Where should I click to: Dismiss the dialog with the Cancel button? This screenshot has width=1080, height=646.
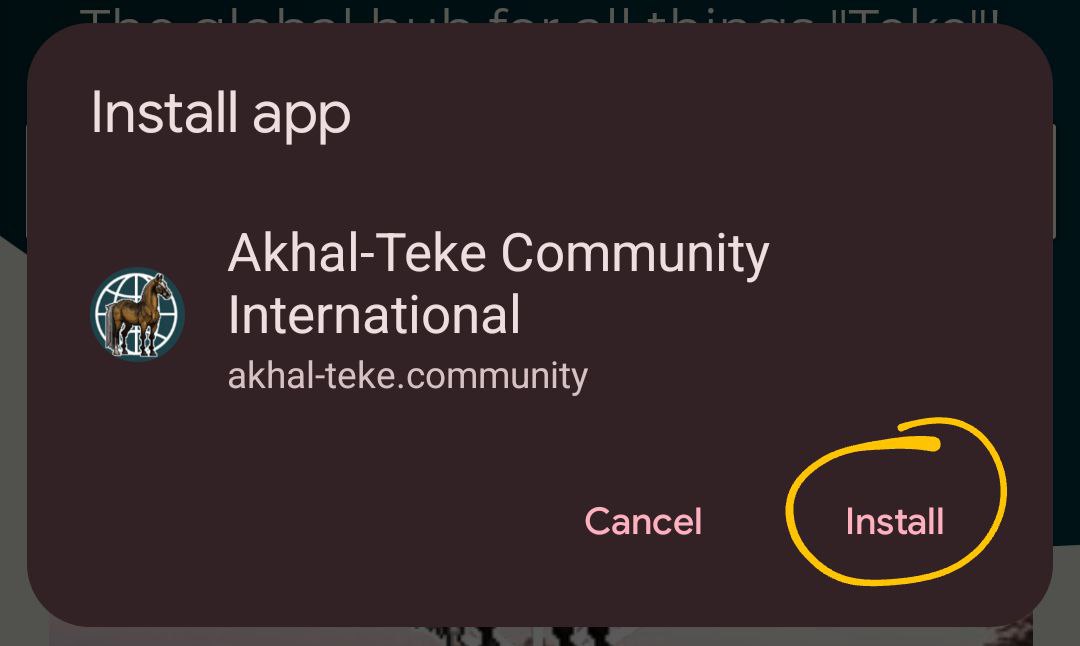643,521
